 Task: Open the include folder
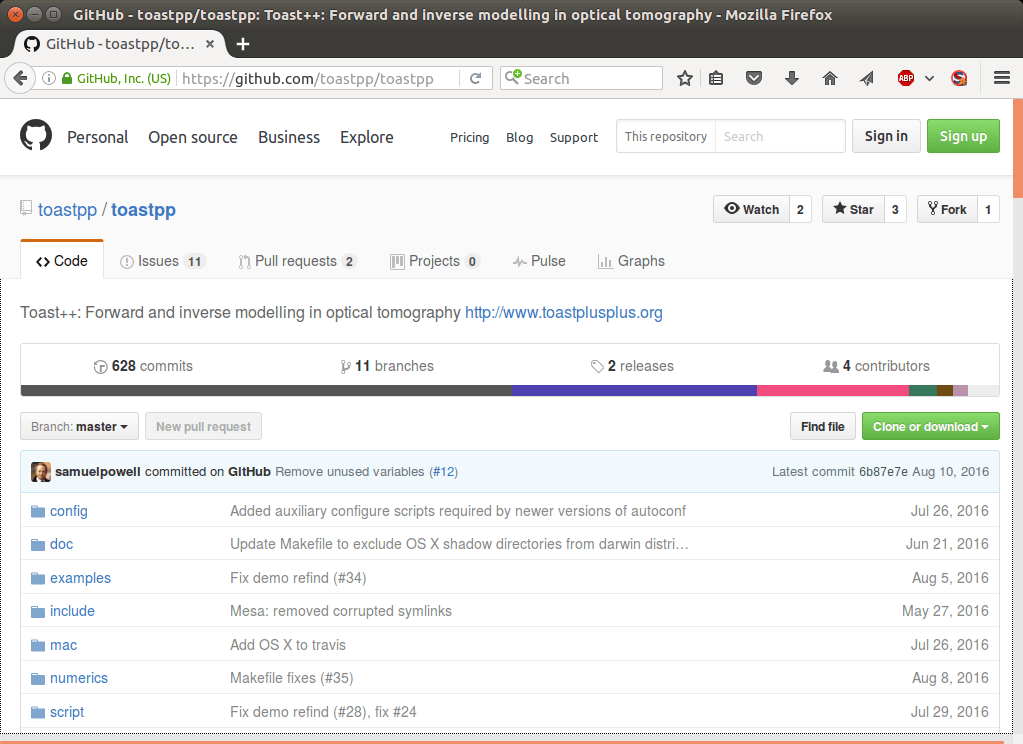[x=72, y=612]
